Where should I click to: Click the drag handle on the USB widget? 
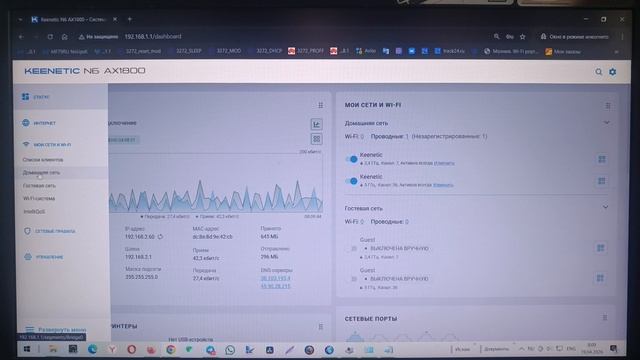pyautogui.click(x=321, y=327)
